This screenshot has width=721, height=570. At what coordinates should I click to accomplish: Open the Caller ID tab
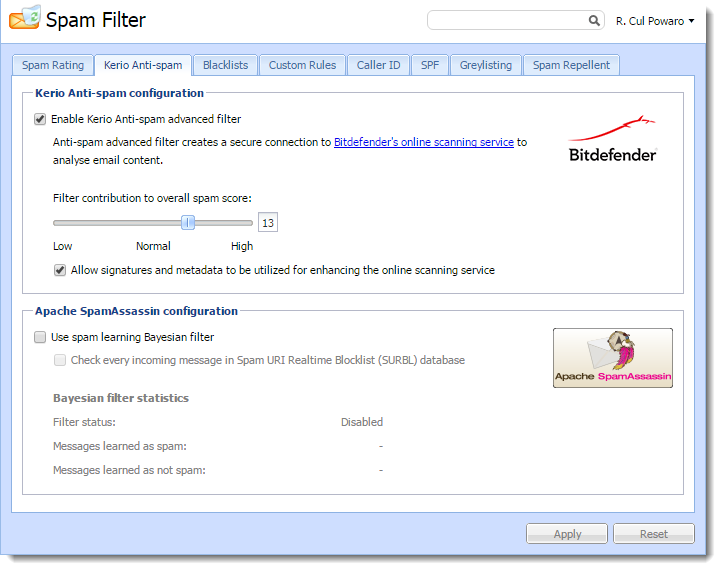378,65
